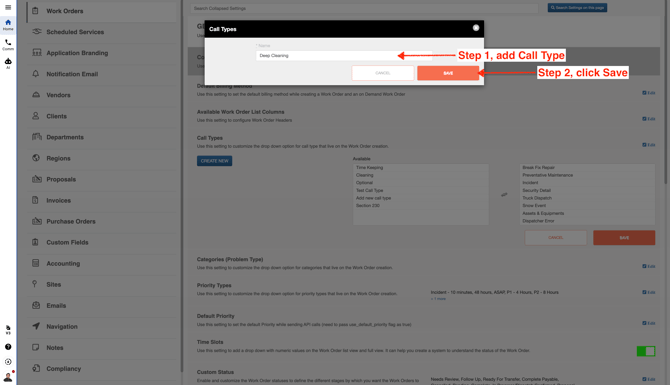670x385 pixels.
Task: Select 'Section 230' in Available list
Action: pos(421,206)
